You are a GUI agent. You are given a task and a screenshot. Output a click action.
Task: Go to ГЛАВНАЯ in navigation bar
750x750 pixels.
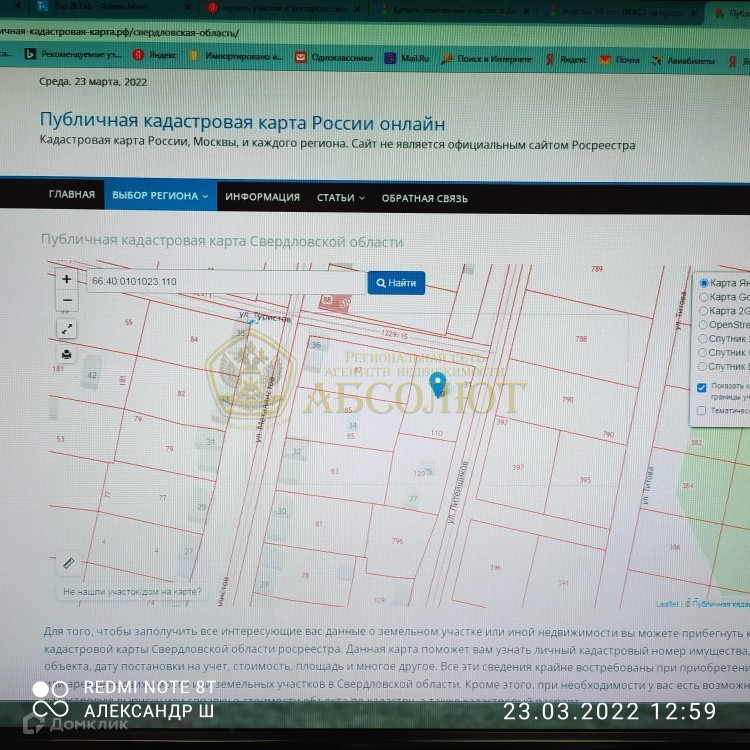pos(72,194)
